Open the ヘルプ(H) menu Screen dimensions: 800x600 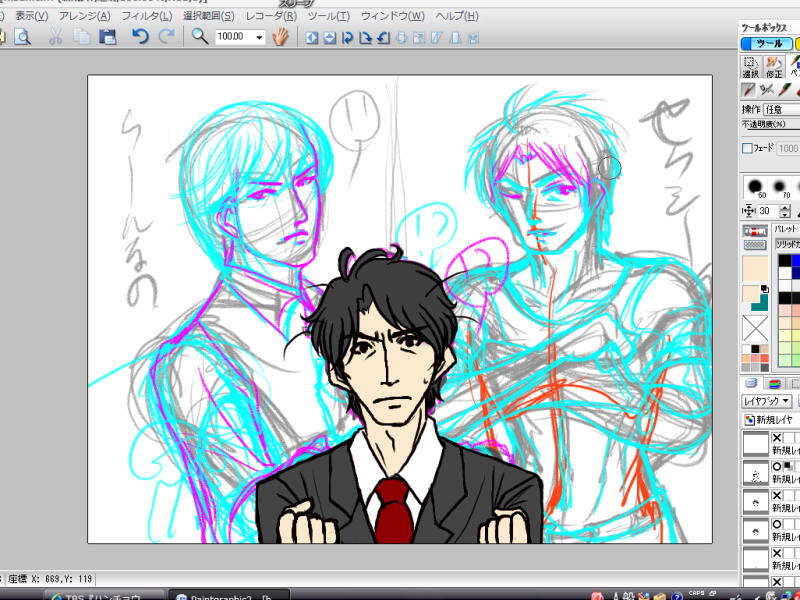pos(457,16)
